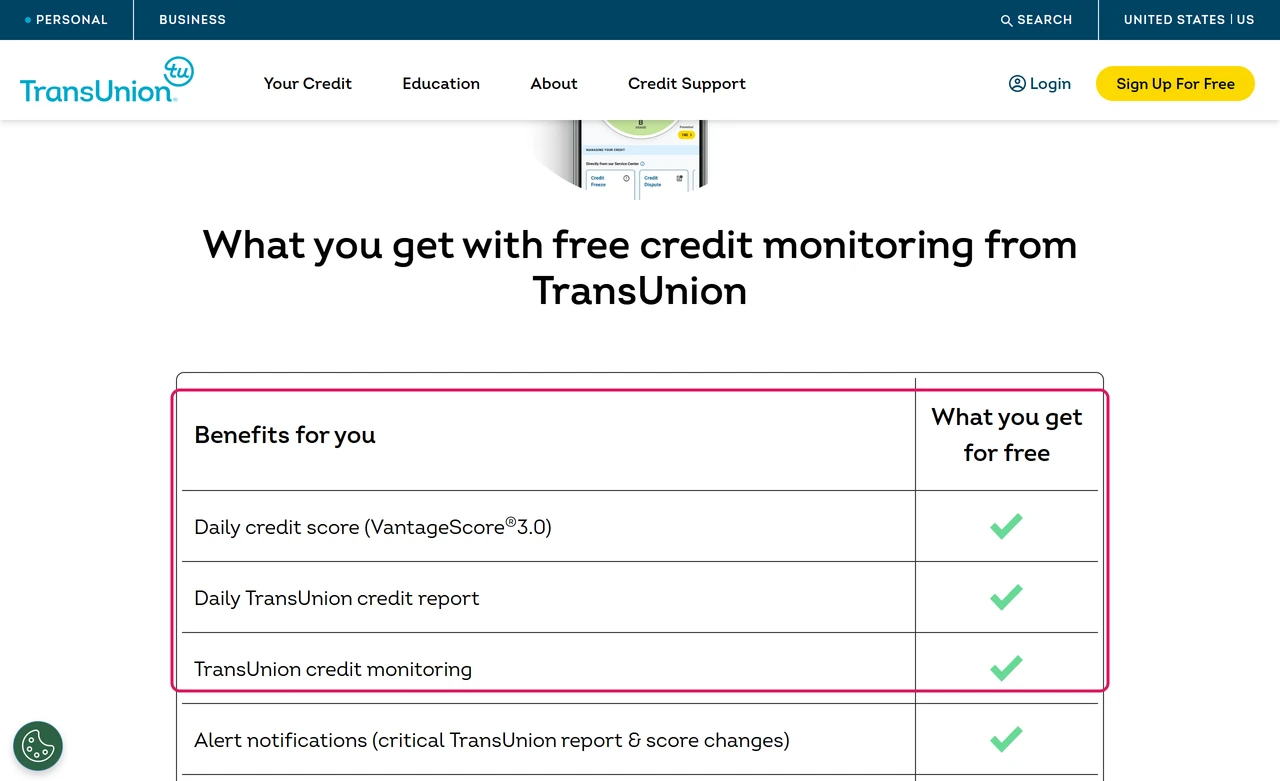Click checkmark for Alert notifications row
The image size is (1280, 781).
(x=1006, y=739)
